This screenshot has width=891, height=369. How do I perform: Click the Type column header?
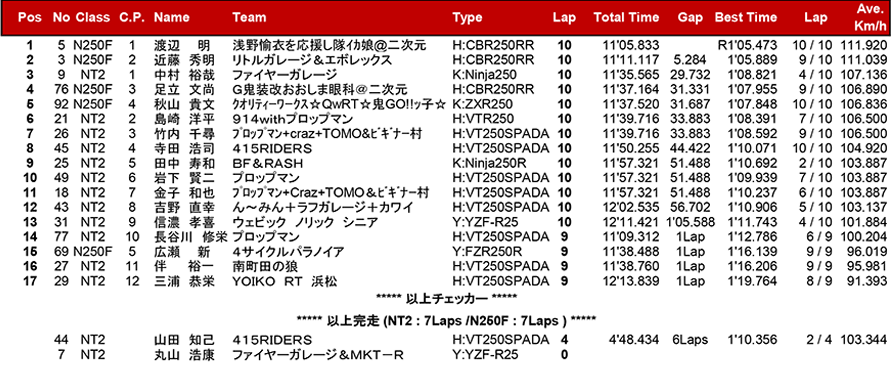468,18
